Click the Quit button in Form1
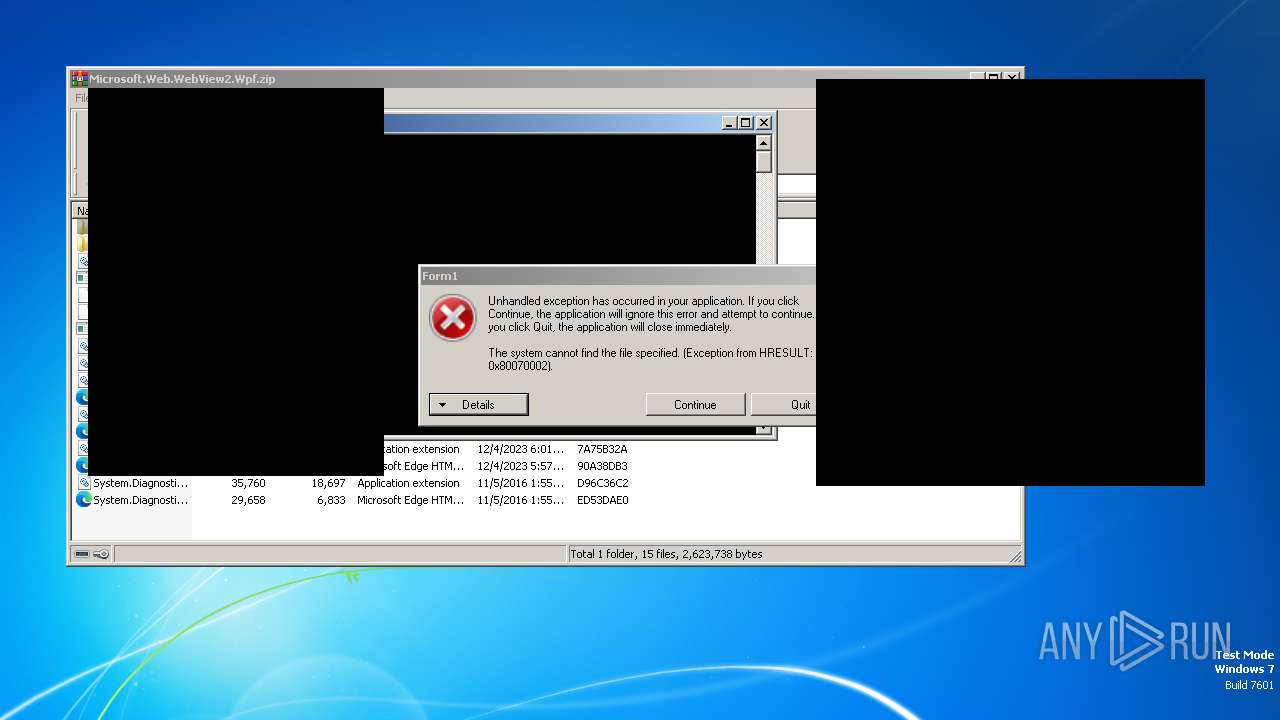The image size is (1280, 720). pos(783,405)
